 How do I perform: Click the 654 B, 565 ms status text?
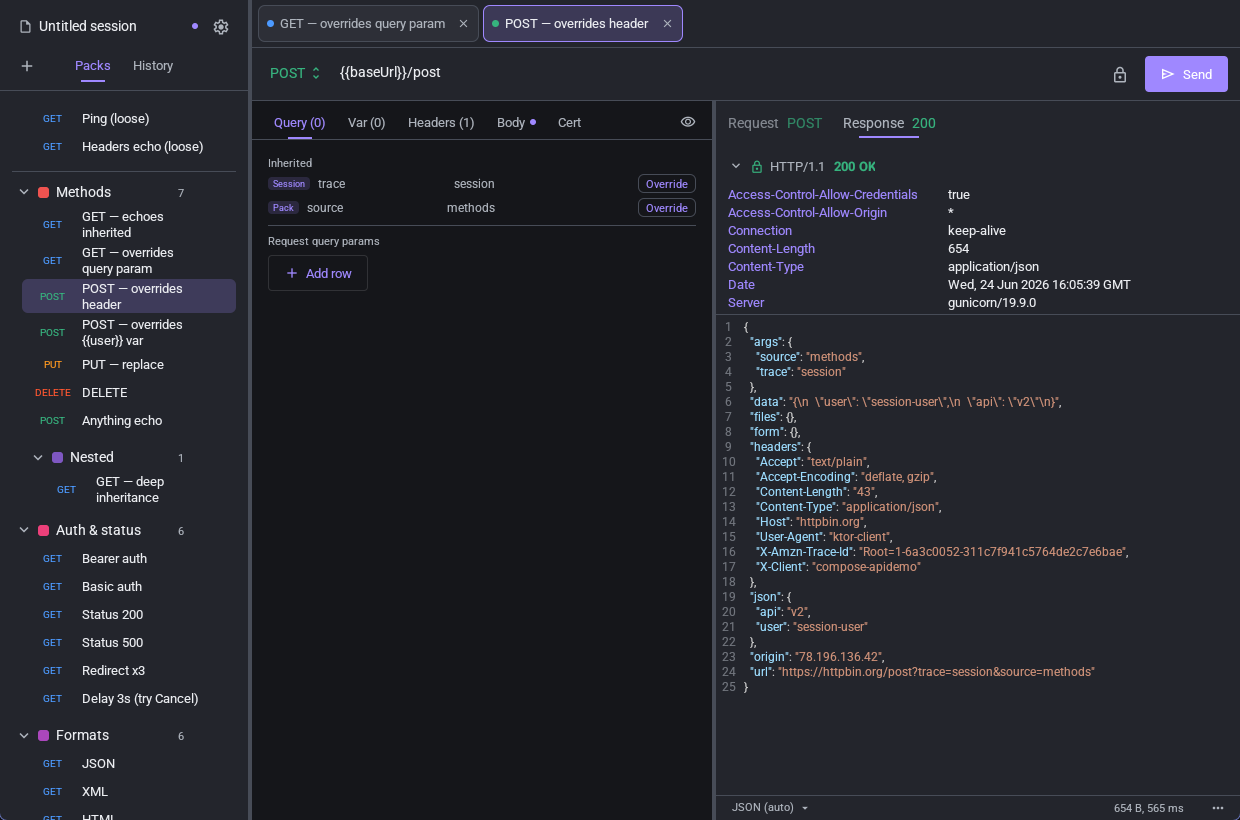tap(1148, 808)
